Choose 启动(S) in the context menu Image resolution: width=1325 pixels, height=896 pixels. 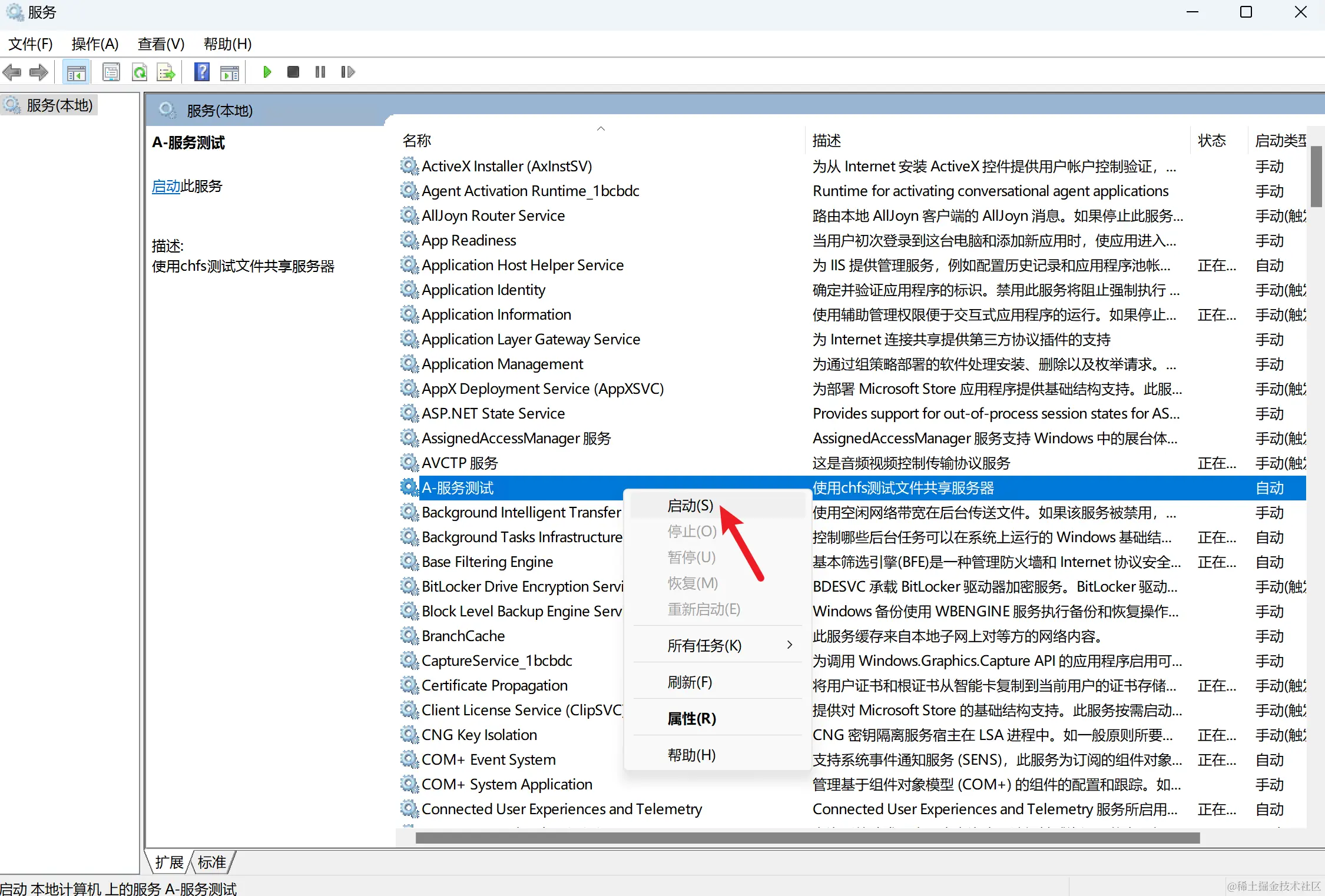690,506
